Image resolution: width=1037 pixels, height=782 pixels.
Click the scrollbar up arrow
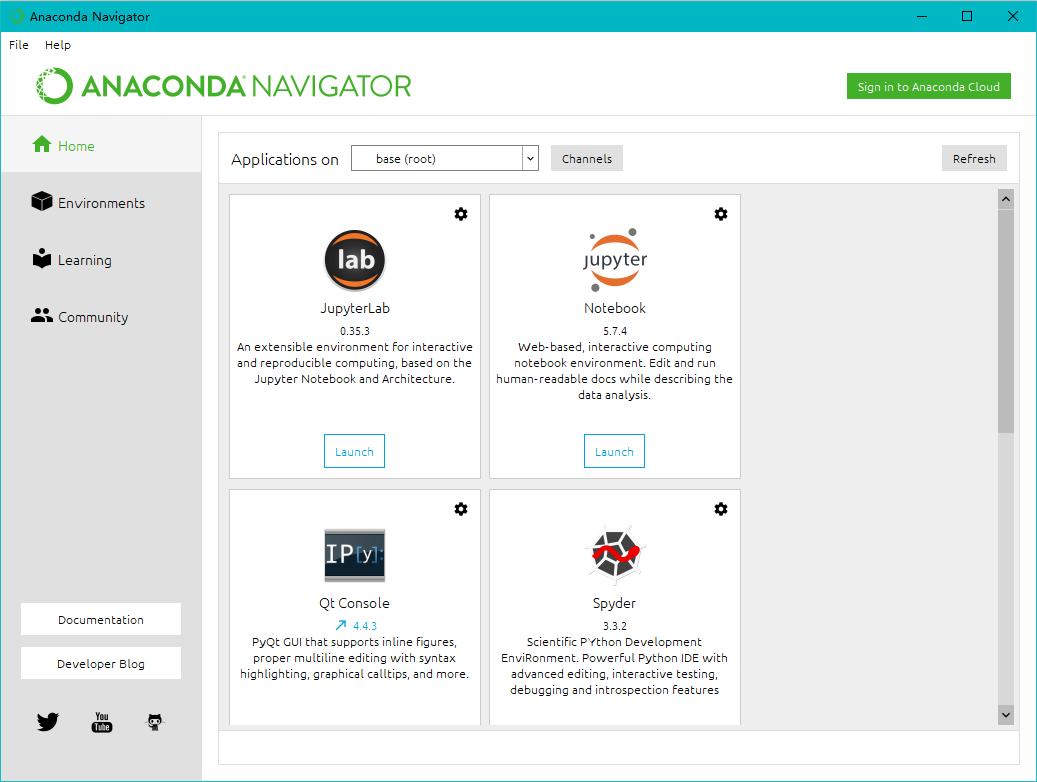1006,199
